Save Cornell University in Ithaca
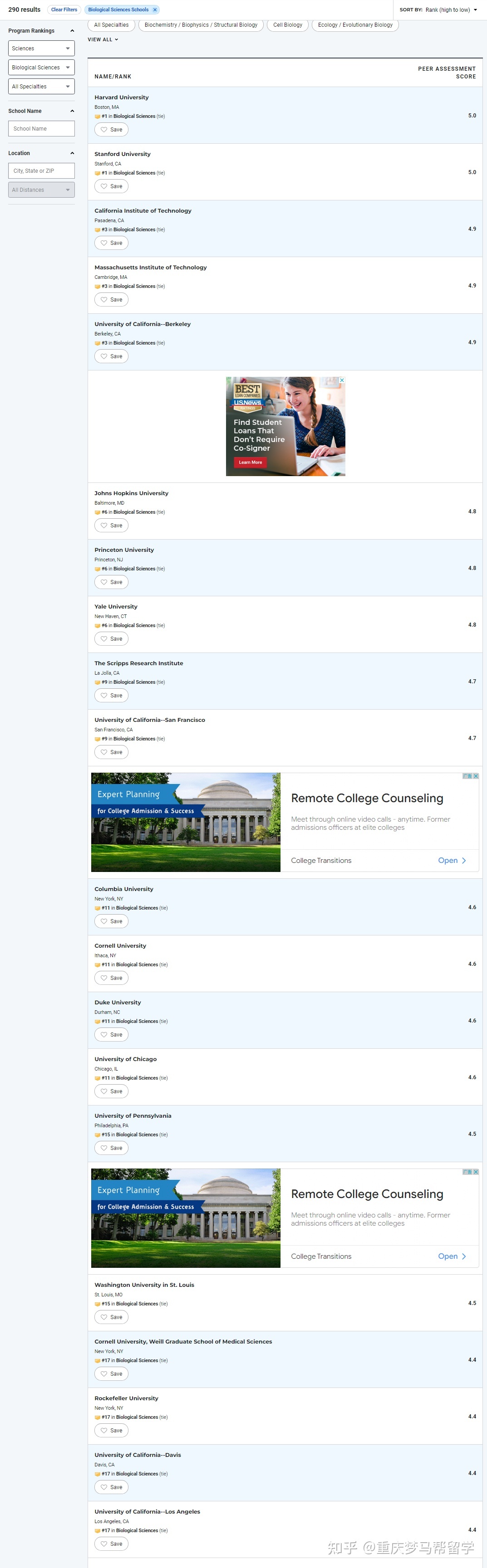The image size is (487, 1568). click(x=112, y=978)
